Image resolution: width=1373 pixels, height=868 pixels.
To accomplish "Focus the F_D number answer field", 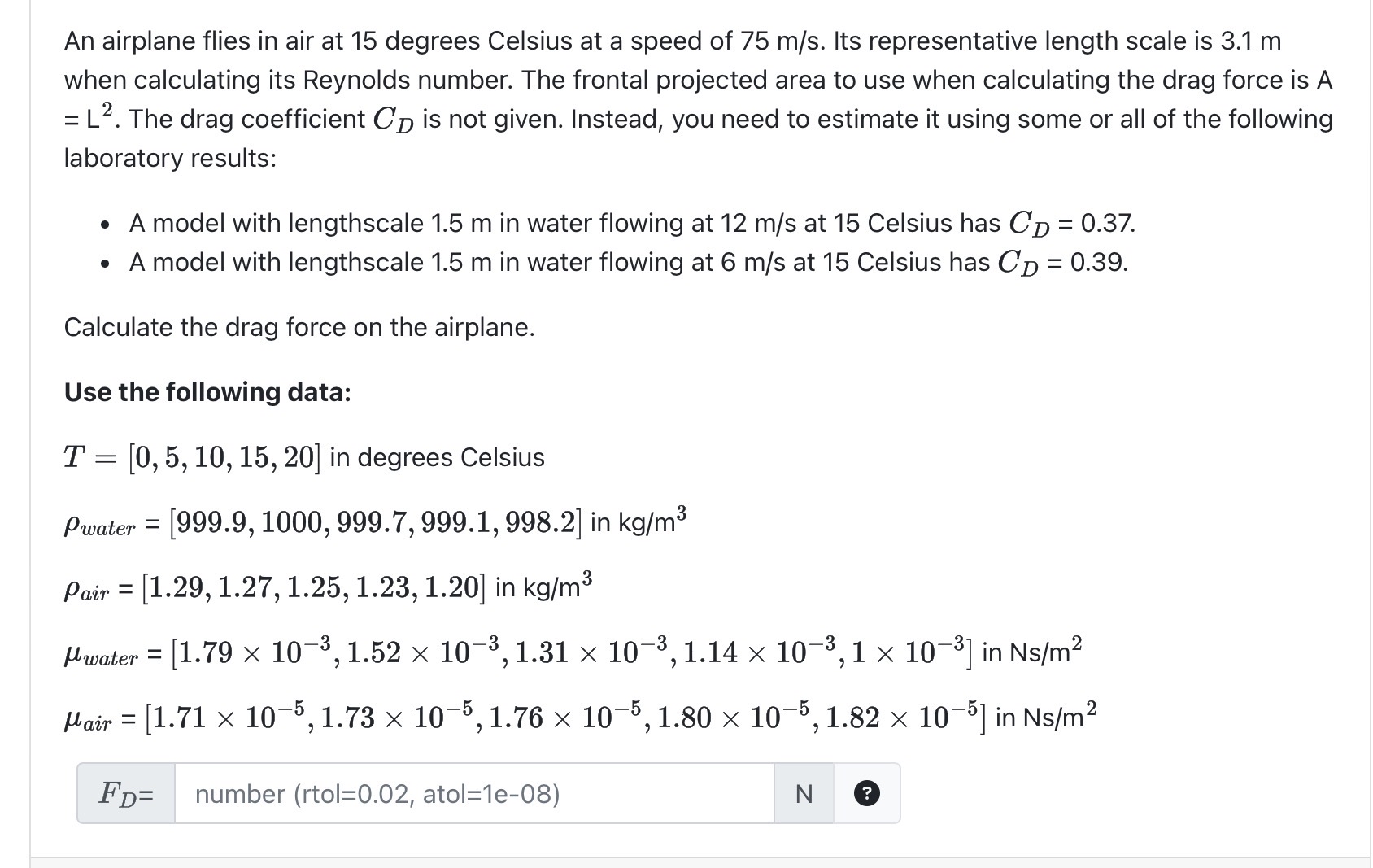I will pos(474,793).
